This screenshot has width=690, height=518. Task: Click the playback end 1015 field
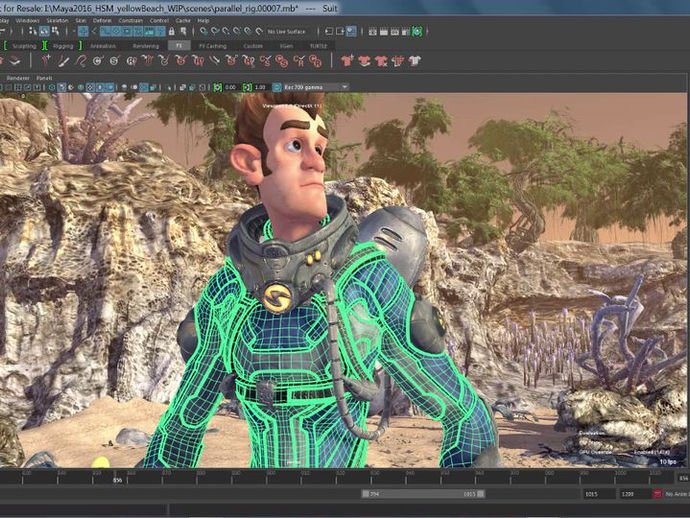click(598, 494)
